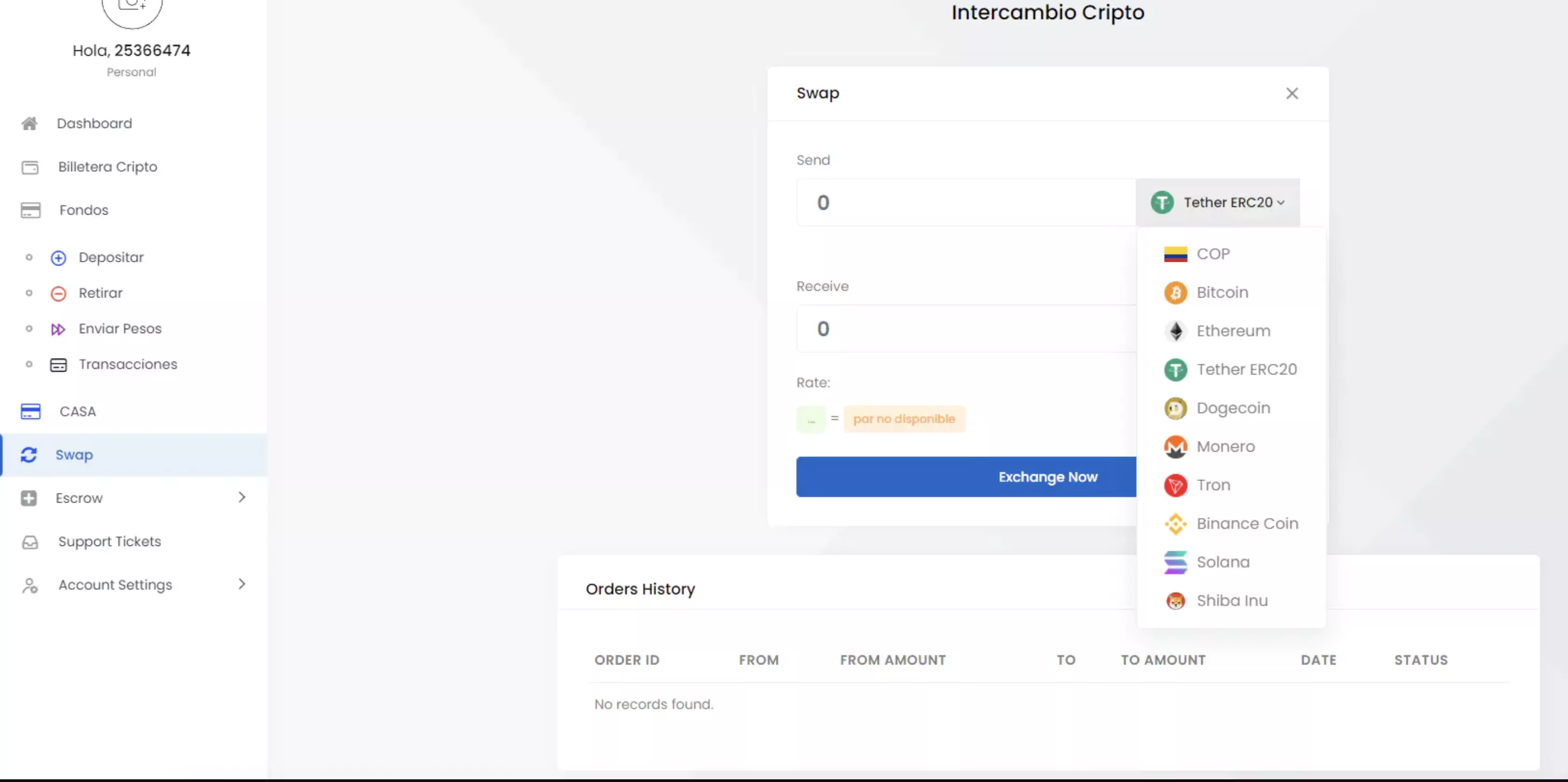1568x782 pixels.
Task: Click the Enviar Pesos forward arrows icon
Action: click(58, 329)
